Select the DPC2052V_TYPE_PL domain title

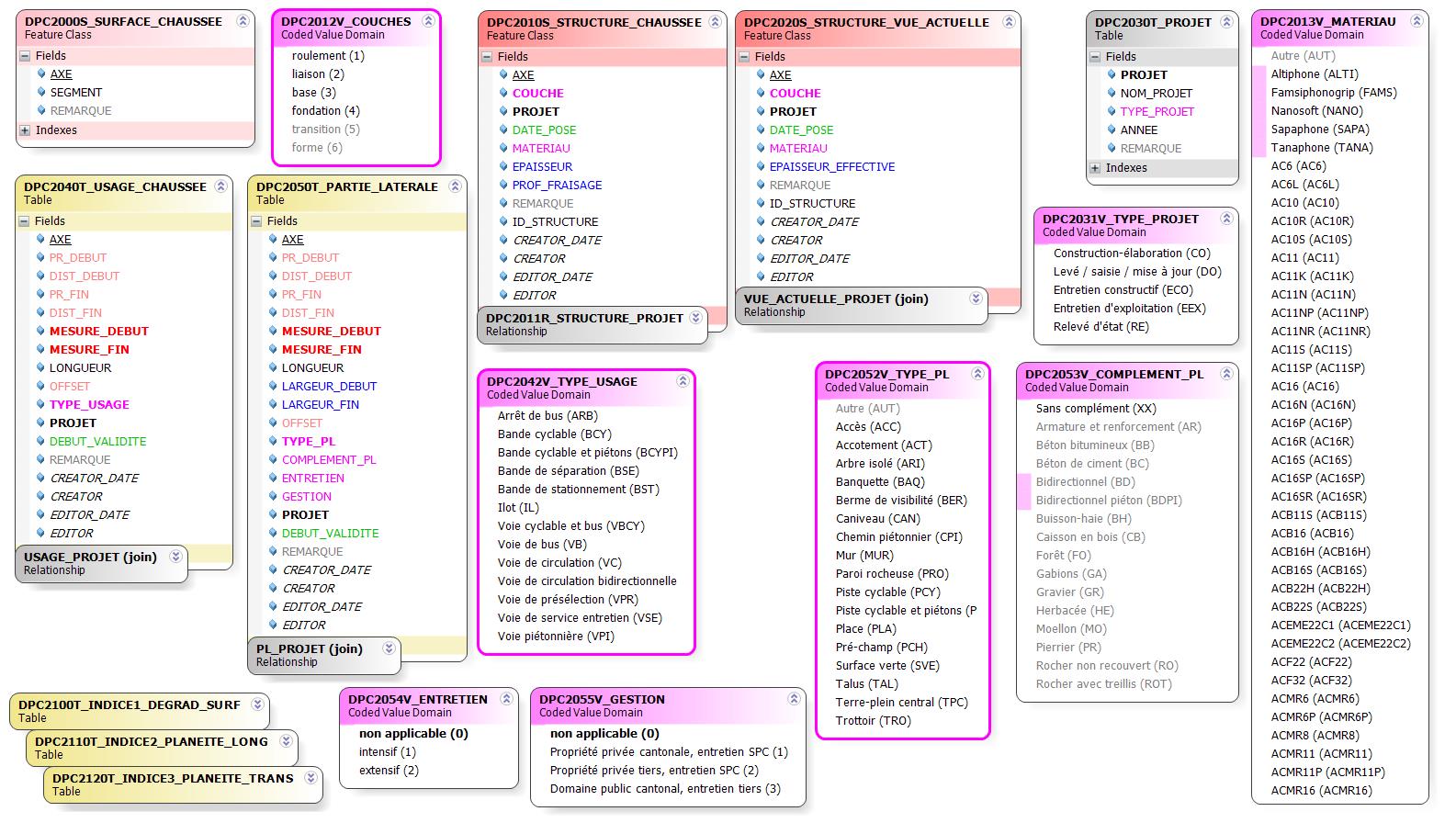tap(886, 374)
